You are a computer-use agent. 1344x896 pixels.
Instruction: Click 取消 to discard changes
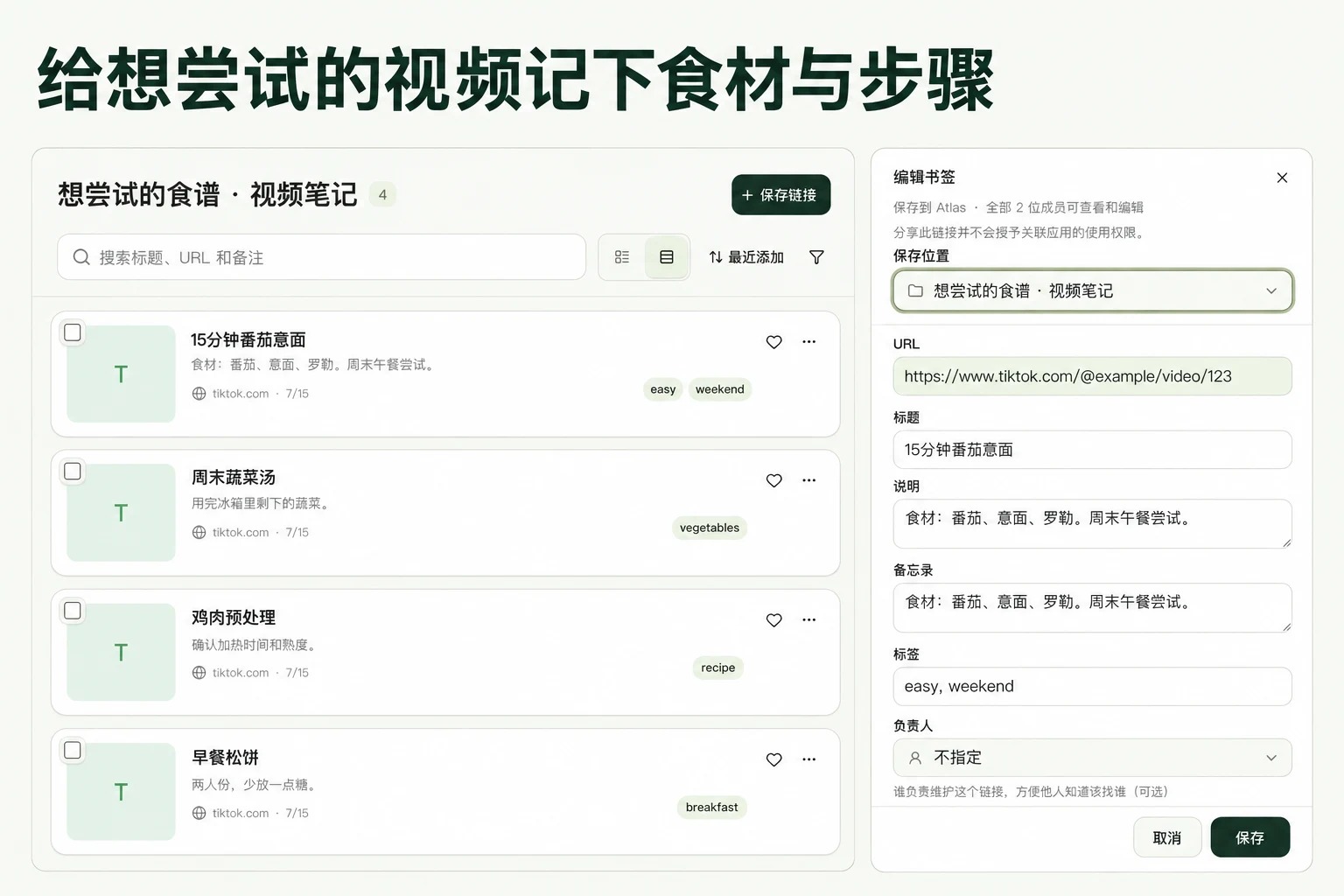pyautogui.click(x=1166, y=837)
